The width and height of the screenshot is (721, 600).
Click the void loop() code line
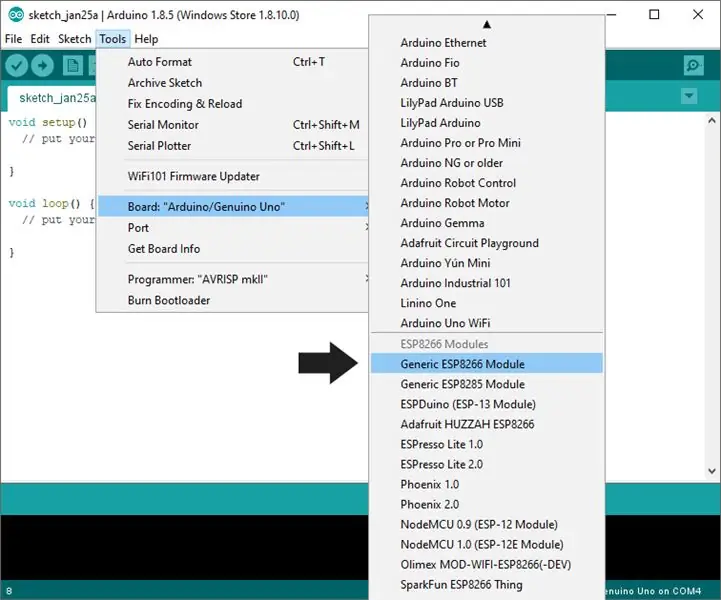click(52, 203)
